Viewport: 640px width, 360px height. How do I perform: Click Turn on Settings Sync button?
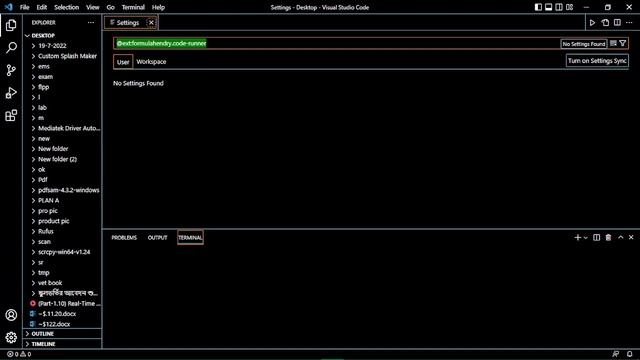[x=597, y=61]
